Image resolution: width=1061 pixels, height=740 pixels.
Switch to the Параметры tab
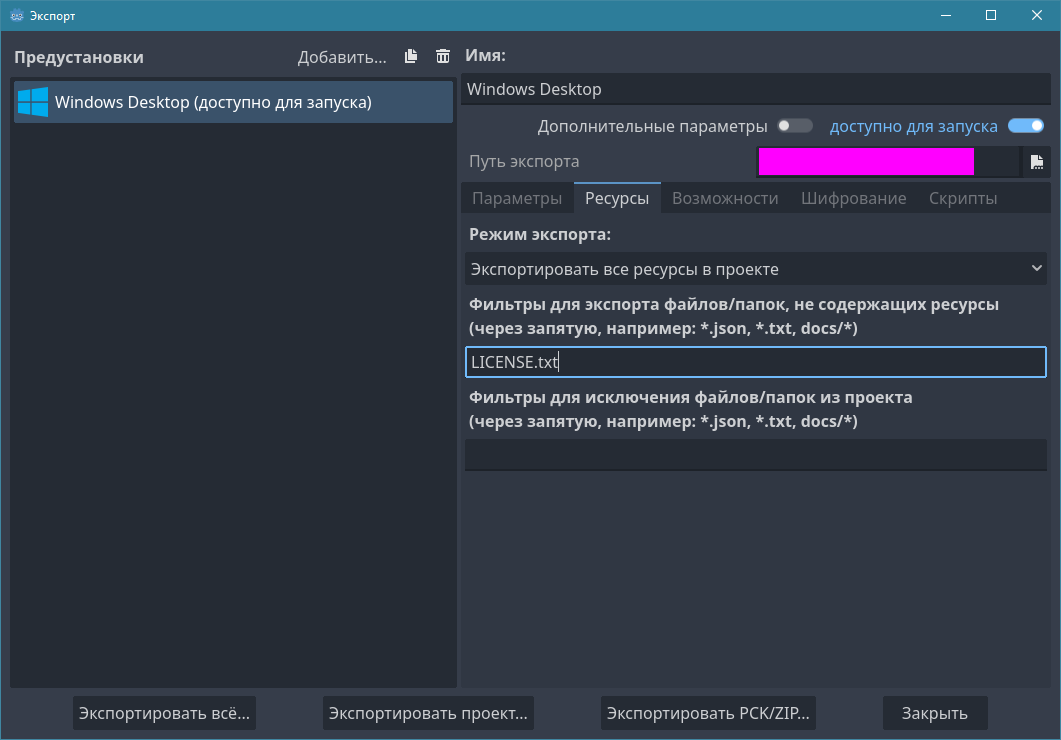tap(517, 198)
